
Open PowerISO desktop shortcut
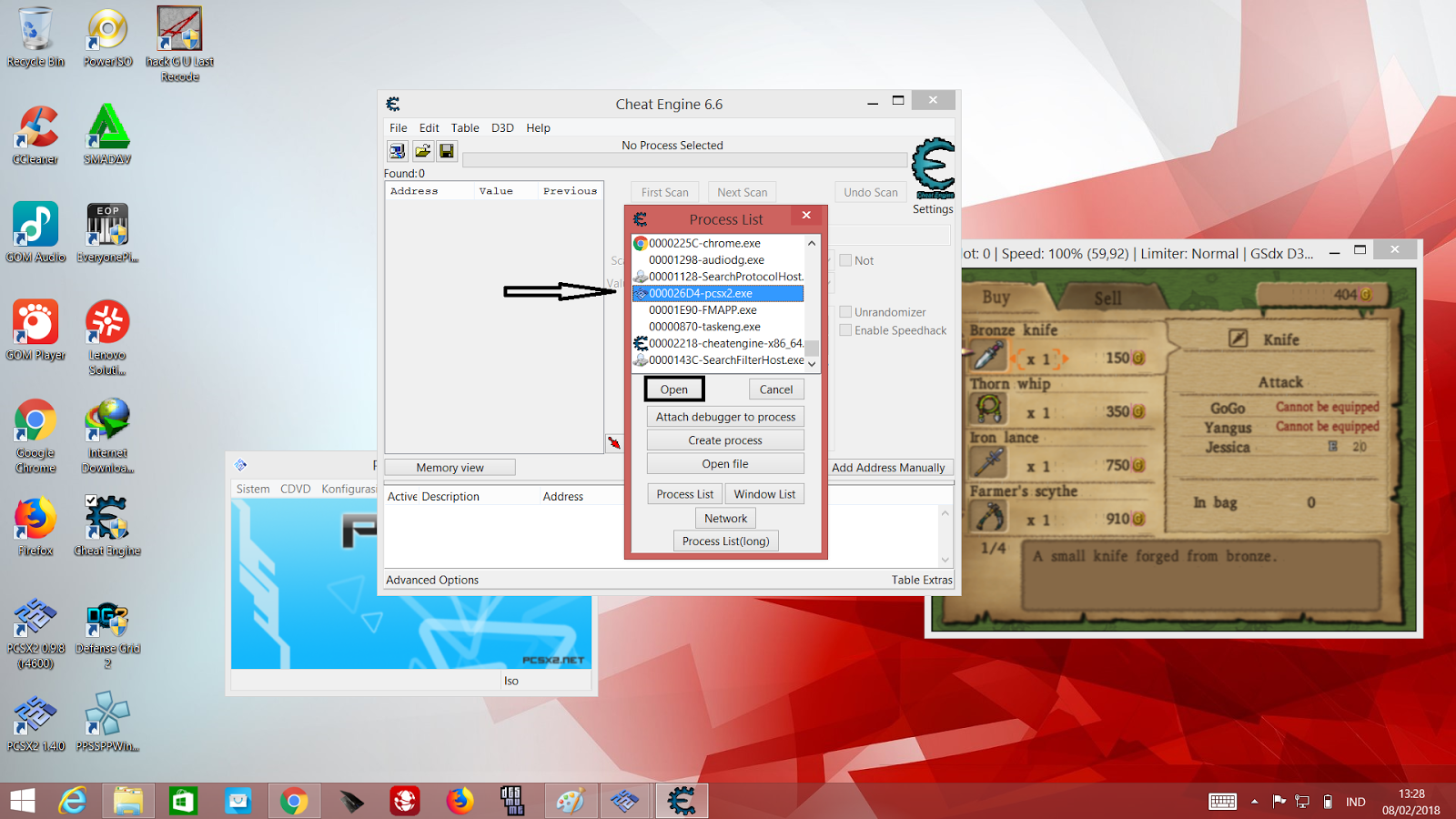coord(107,37)
